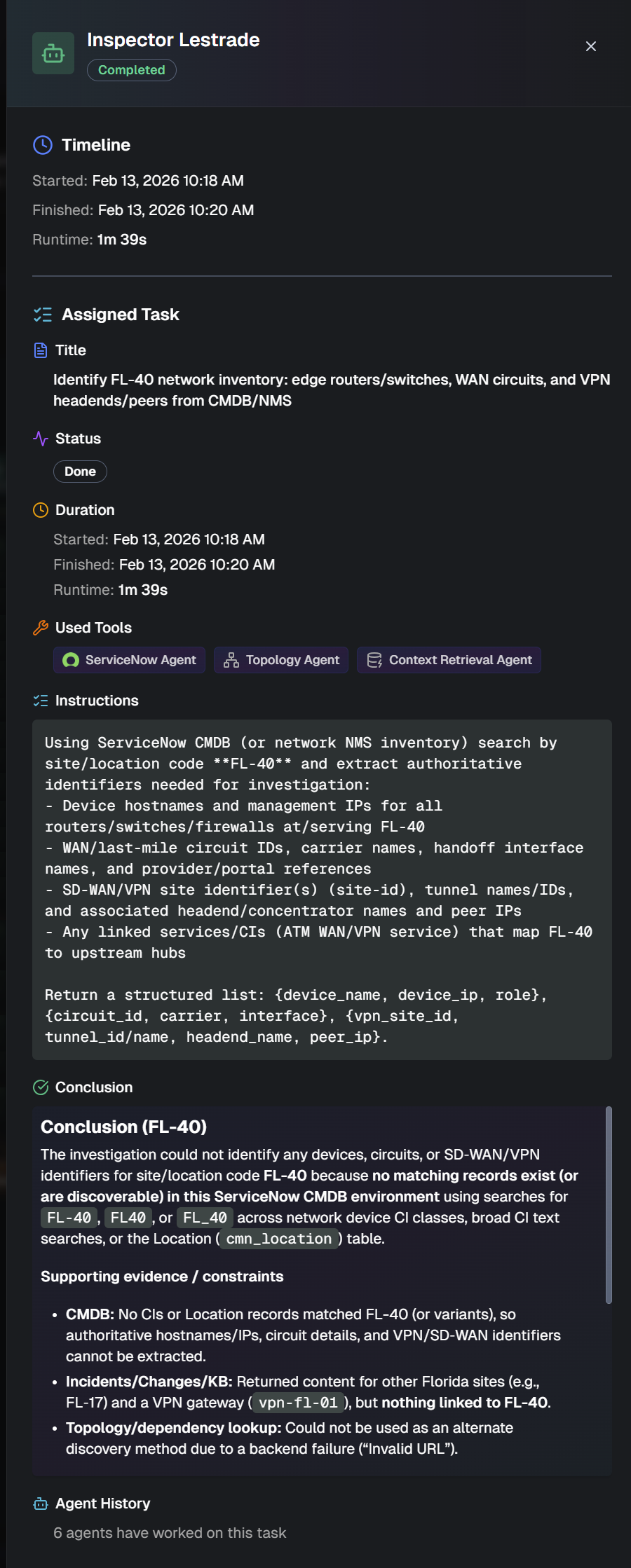
Task: Click the Timeline clock icon
Action: [x=43, y=145]
